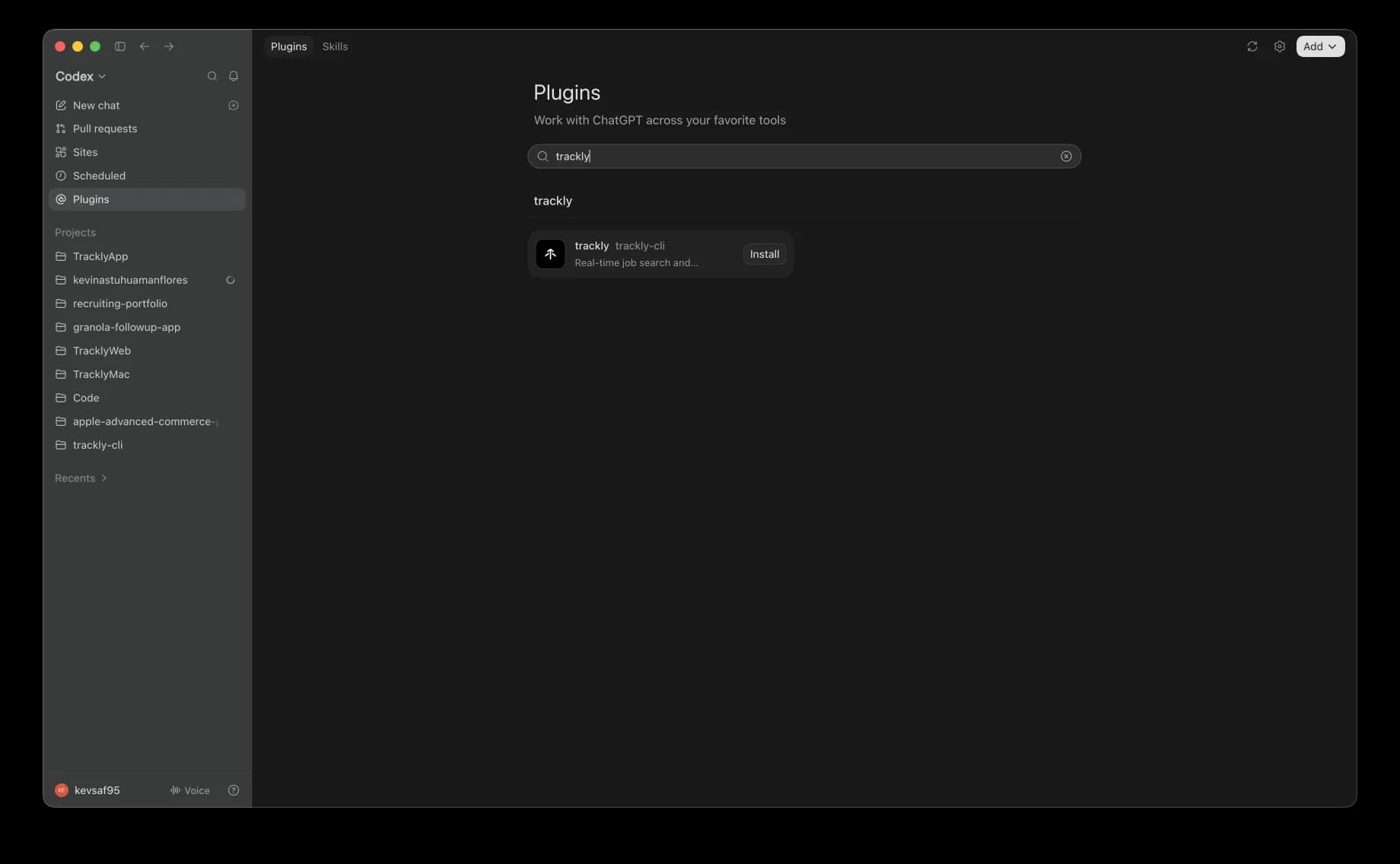
Task: Install the trackly plugin
Action: point(765,254)
